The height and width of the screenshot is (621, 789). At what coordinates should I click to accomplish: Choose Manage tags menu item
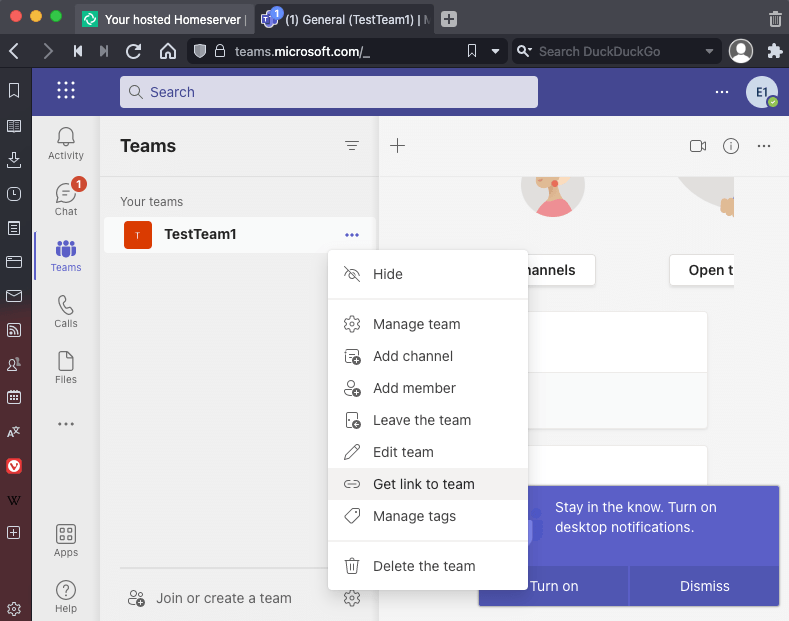pyautogui.click(x=428, y=516)
